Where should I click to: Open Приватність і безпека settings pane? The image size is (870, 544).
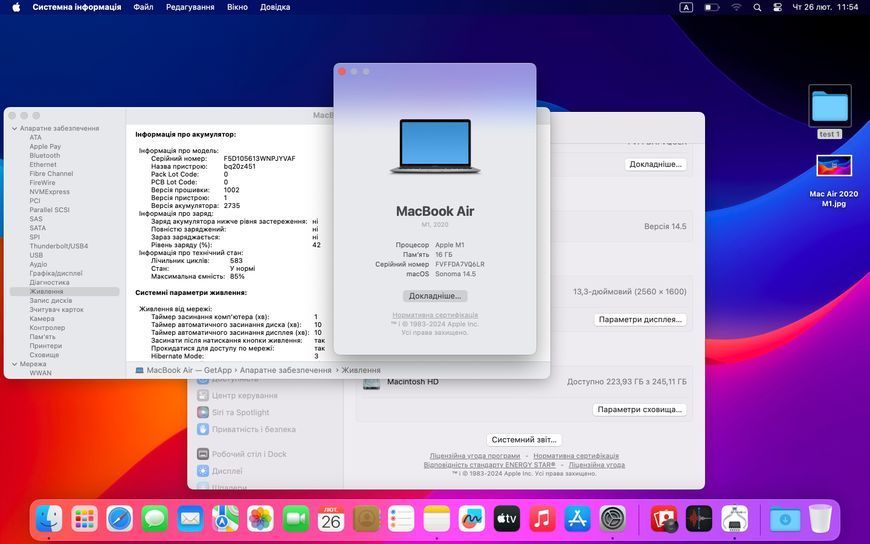click(x=247, y=429)
